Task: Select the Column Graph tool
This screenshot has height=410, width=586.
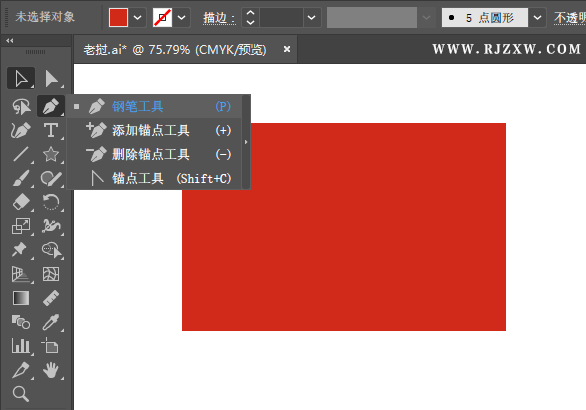Action: pyautogui.click(x=21, y=346)
